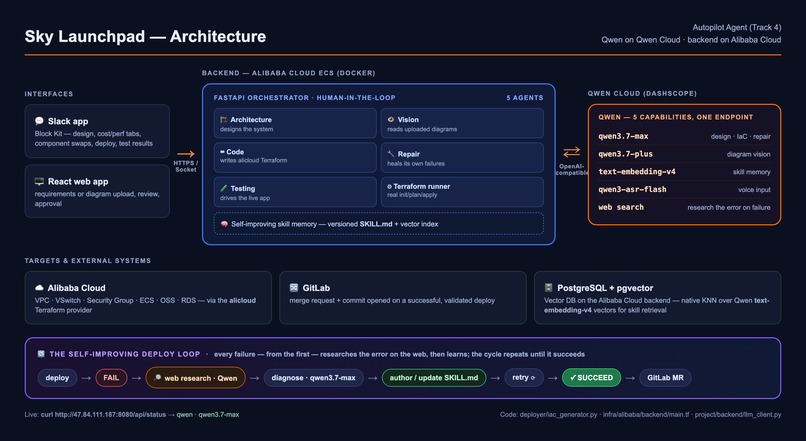Click the orange two-way arrows above OpenAI-compatible
This screenshot has width=806, height=441.
point(571,152)
